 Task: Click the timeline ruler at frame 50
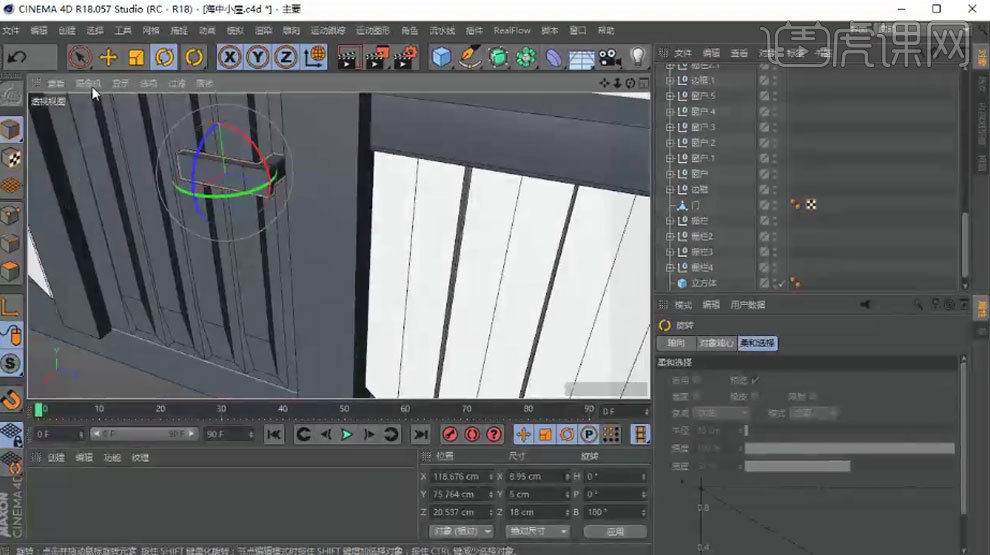[344, 409]
